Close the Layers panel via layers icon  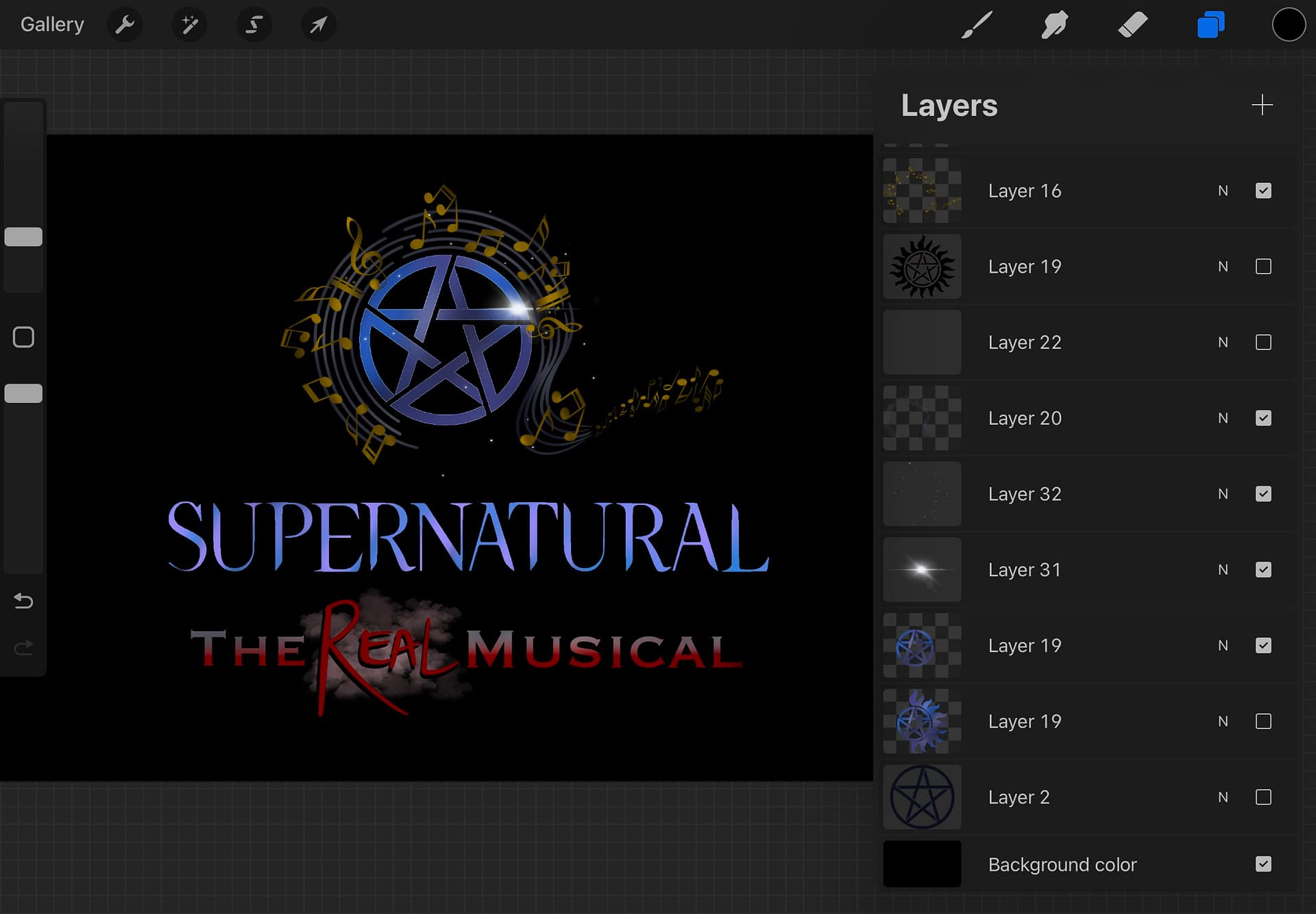1210,25
